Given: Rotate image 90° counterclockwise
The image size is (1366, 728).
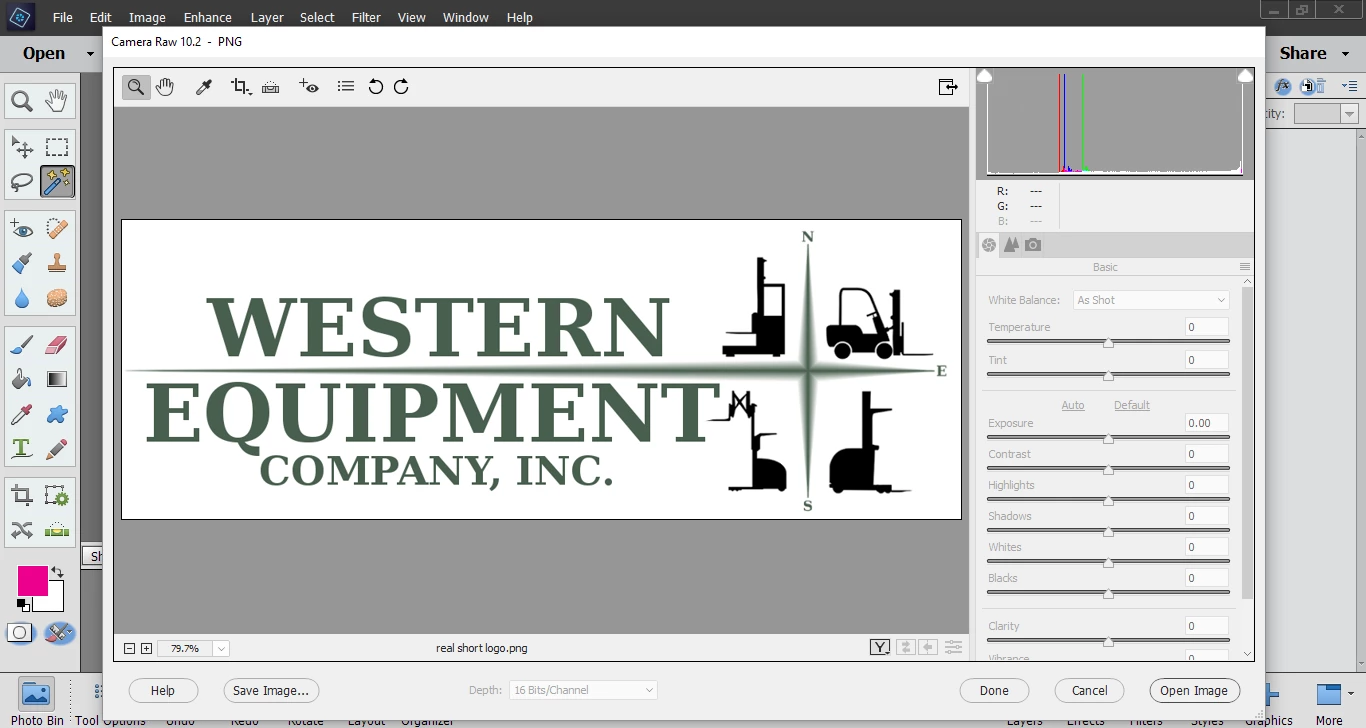Looking at the screenshot, I should (x=376, y=87).
